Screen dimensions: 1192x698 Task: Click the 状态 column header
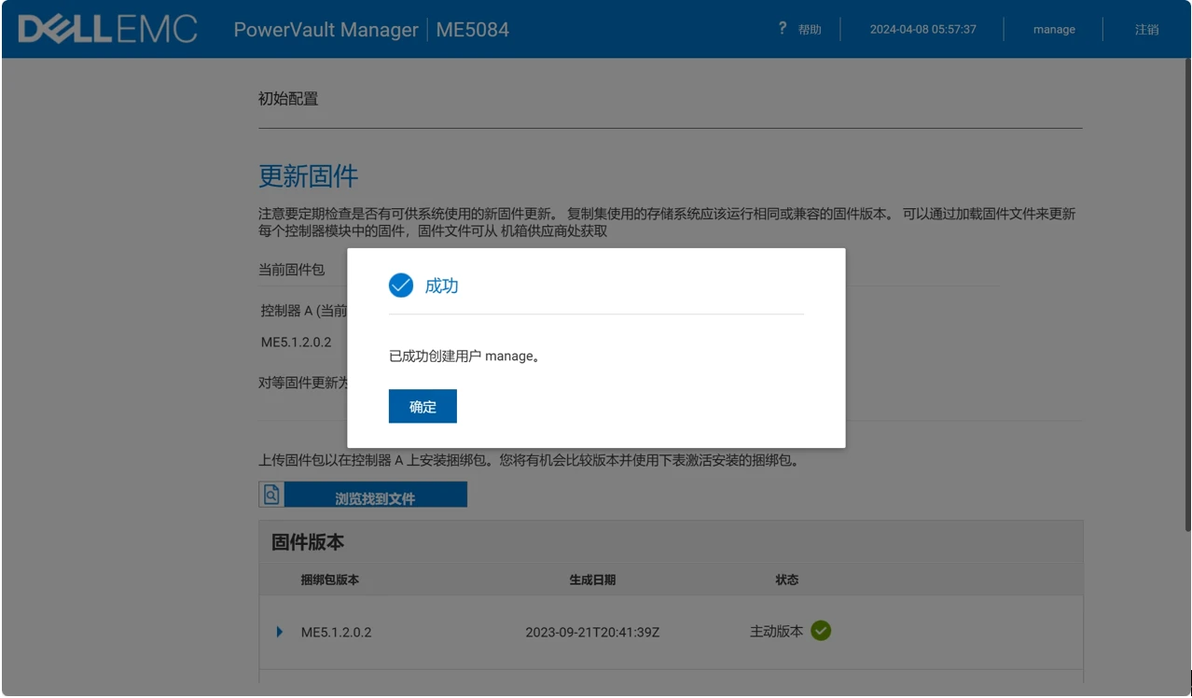(787, 579)
